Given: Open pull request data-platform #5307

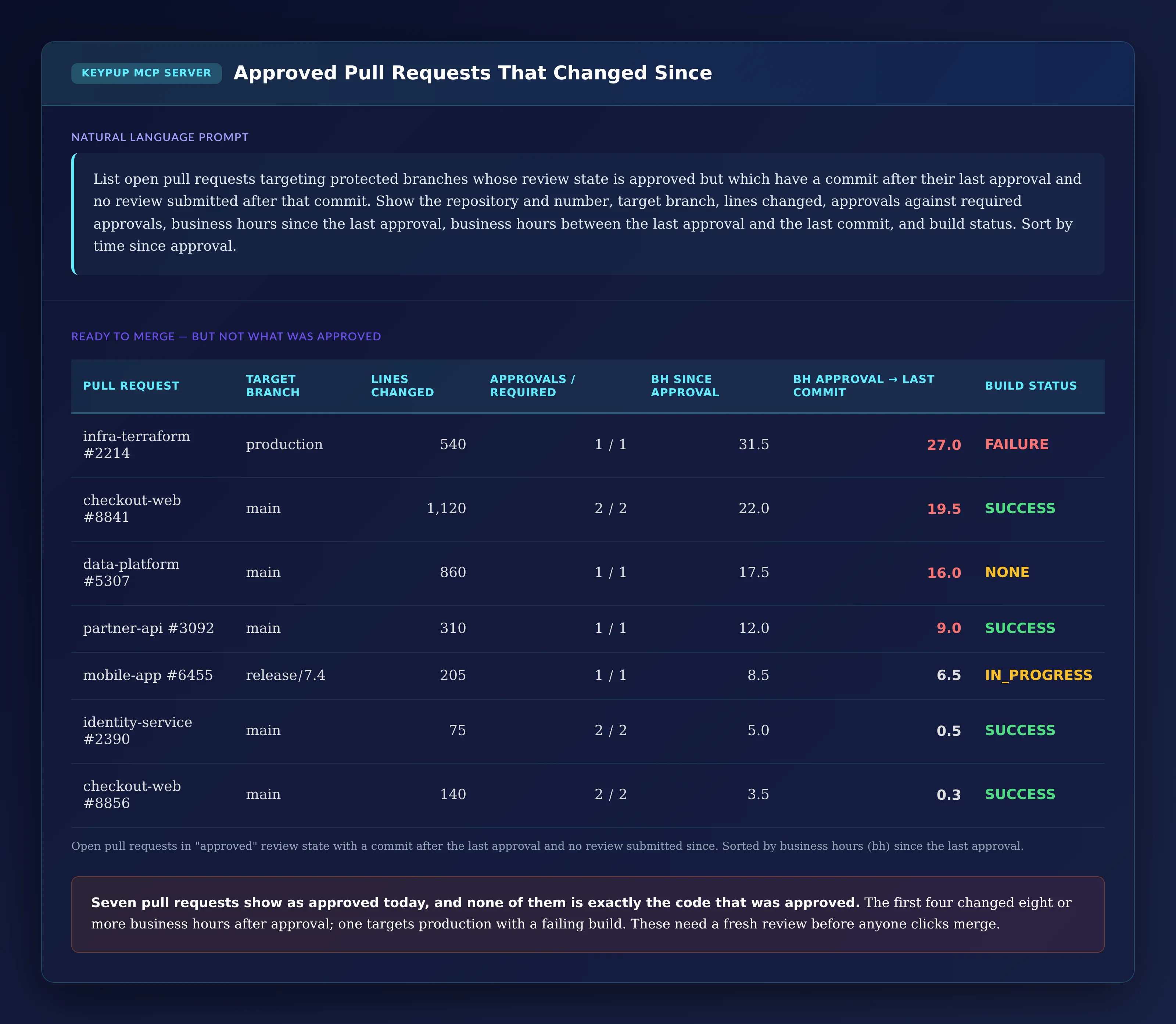Looking at the screenshot, I should click(x=132, y=573).
